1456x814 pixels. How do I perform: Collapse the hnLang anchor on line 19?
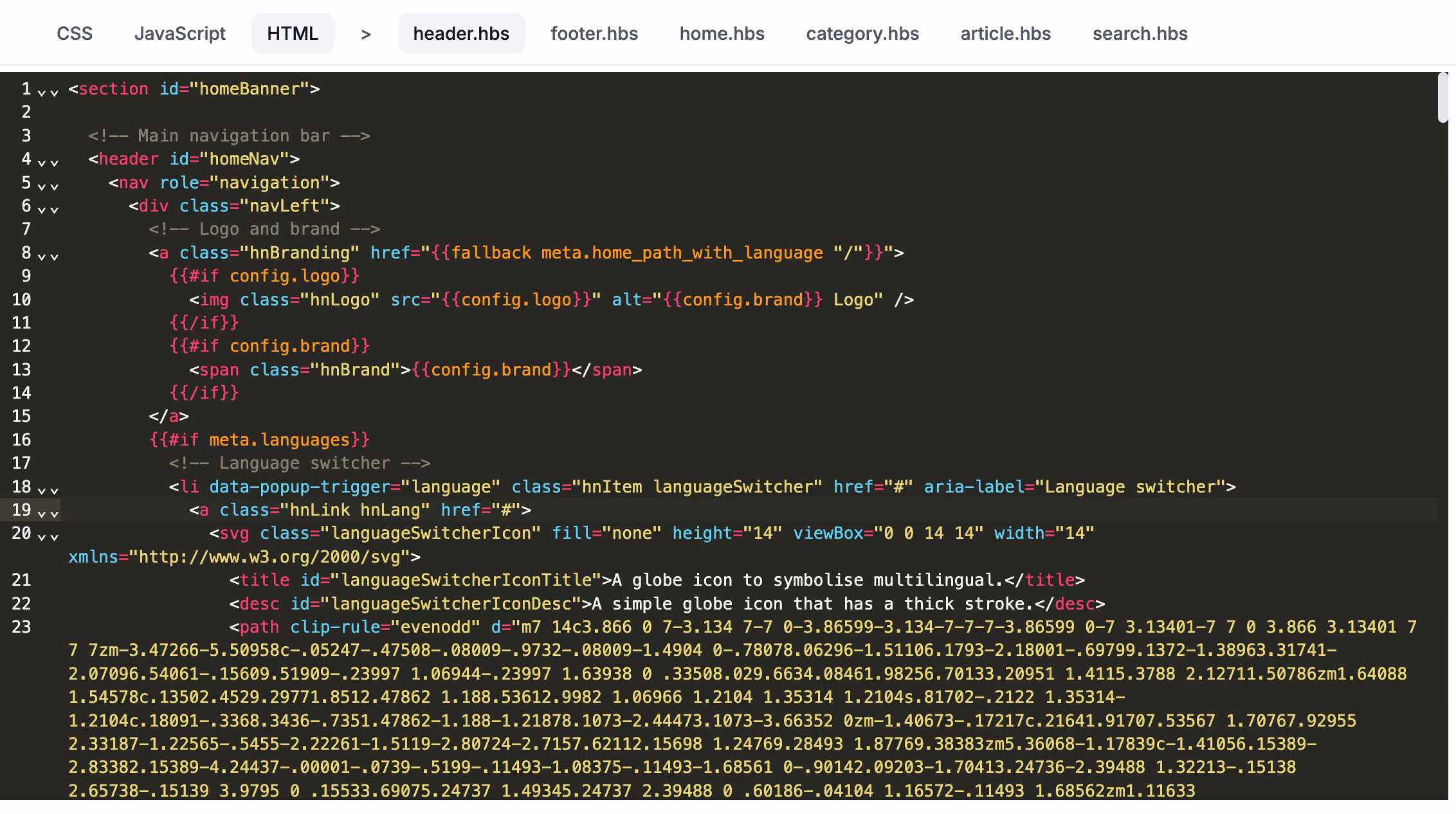pos(48,513)
